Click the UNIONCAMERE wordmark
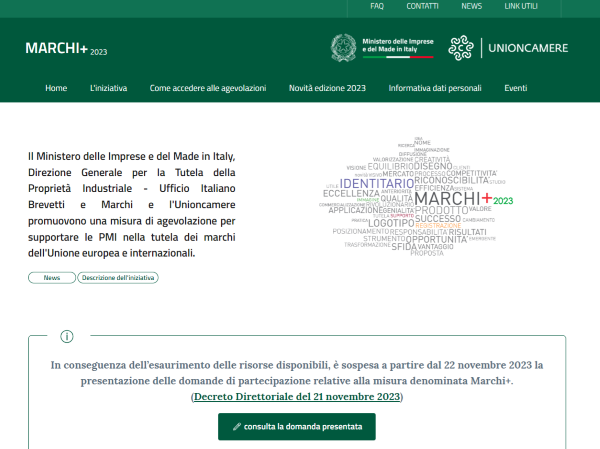 pyautogui.click(x=528, y=48)
